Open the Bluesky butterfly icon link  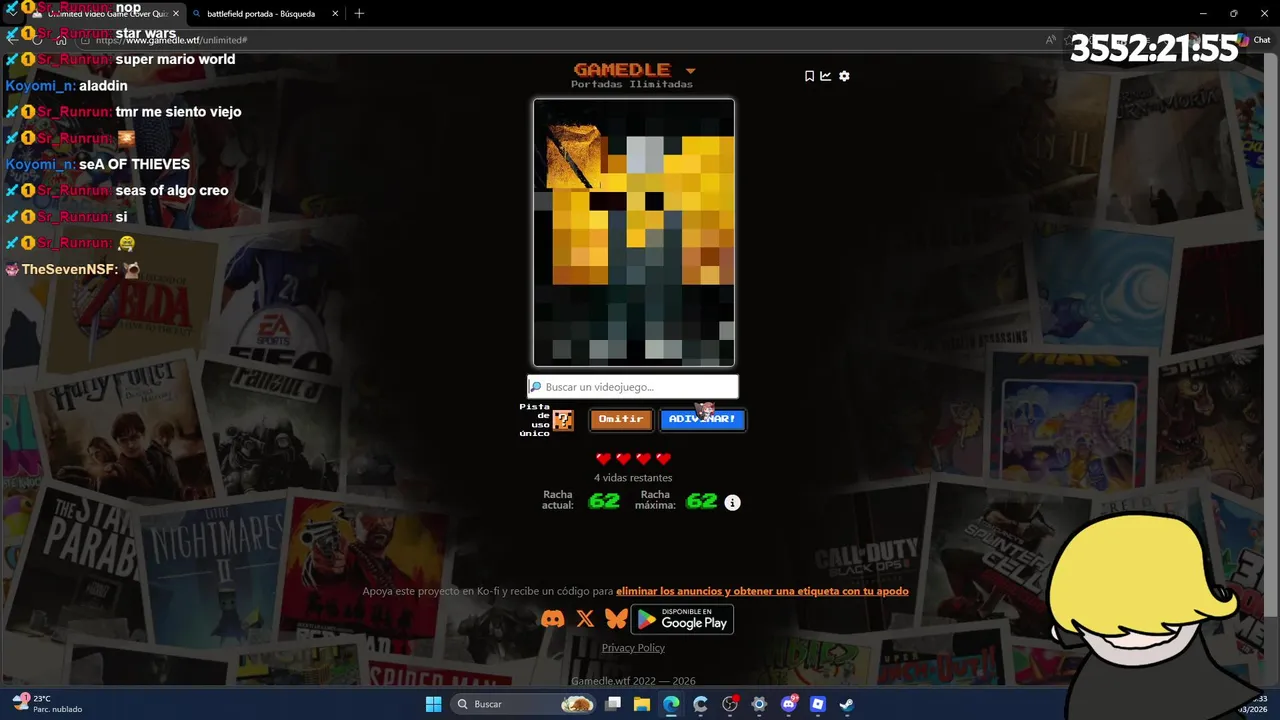(616, 619)
